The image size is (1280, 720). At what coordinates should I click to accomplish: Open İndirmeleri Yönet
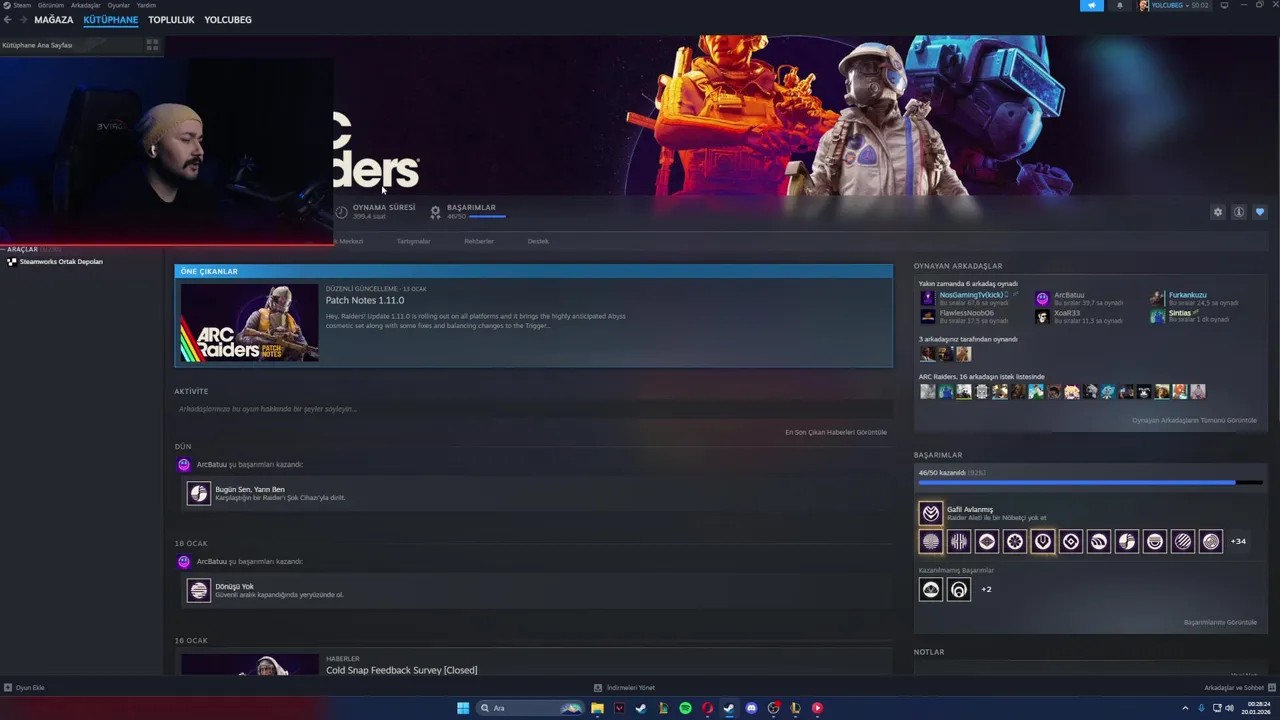(624, 688)
